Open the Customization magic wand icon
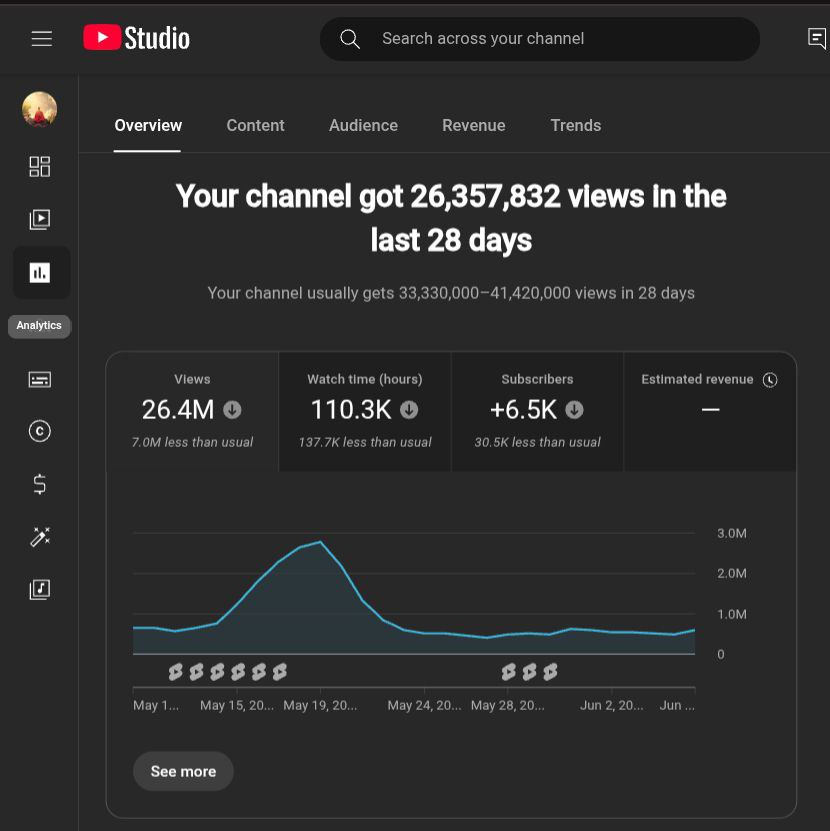This screenshot has width=830, height=831. [40, 537]
